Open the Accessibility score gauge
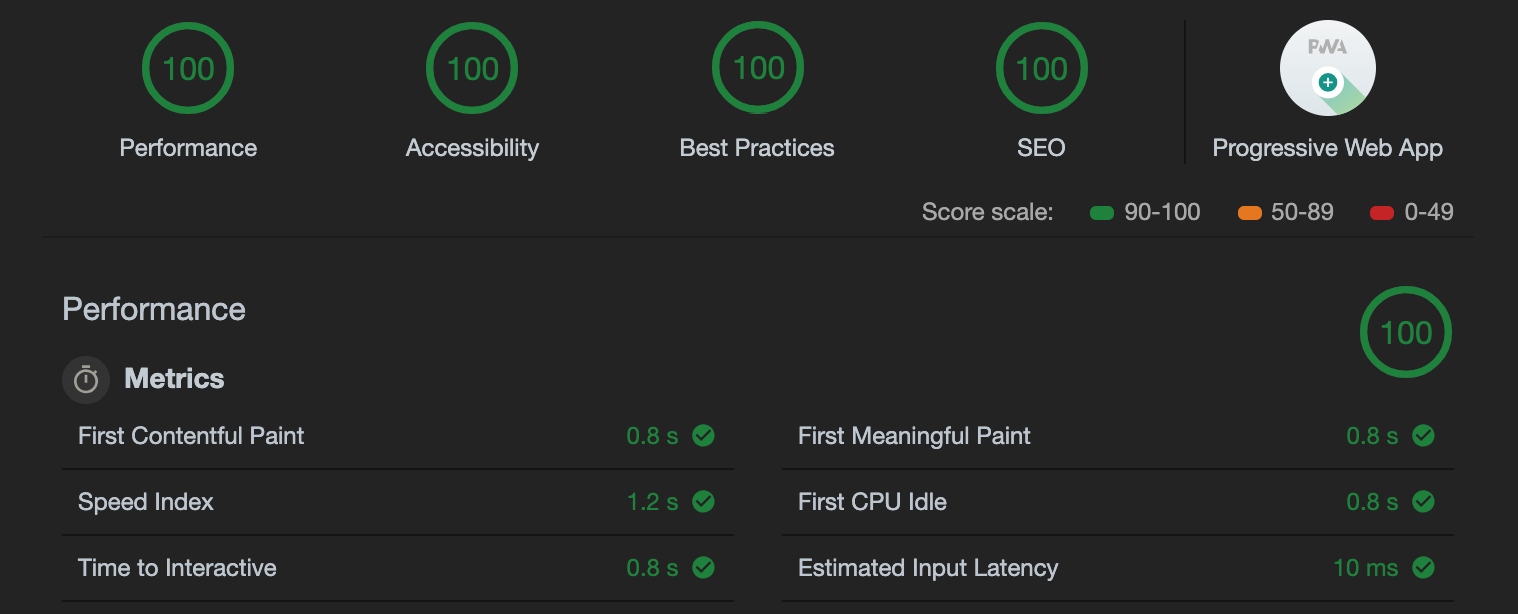This screenshot has height=614, width=1518. (472, 68)
